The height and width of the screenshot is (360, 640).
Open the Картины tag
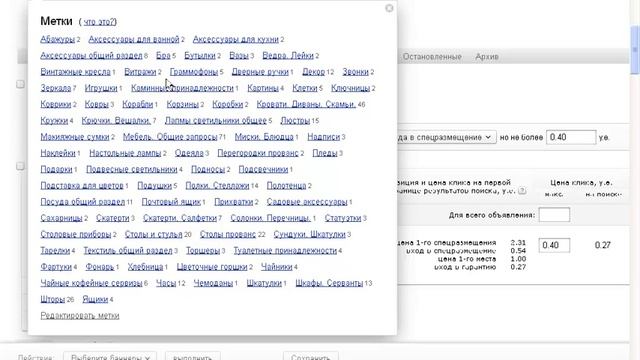click(263, 88)
